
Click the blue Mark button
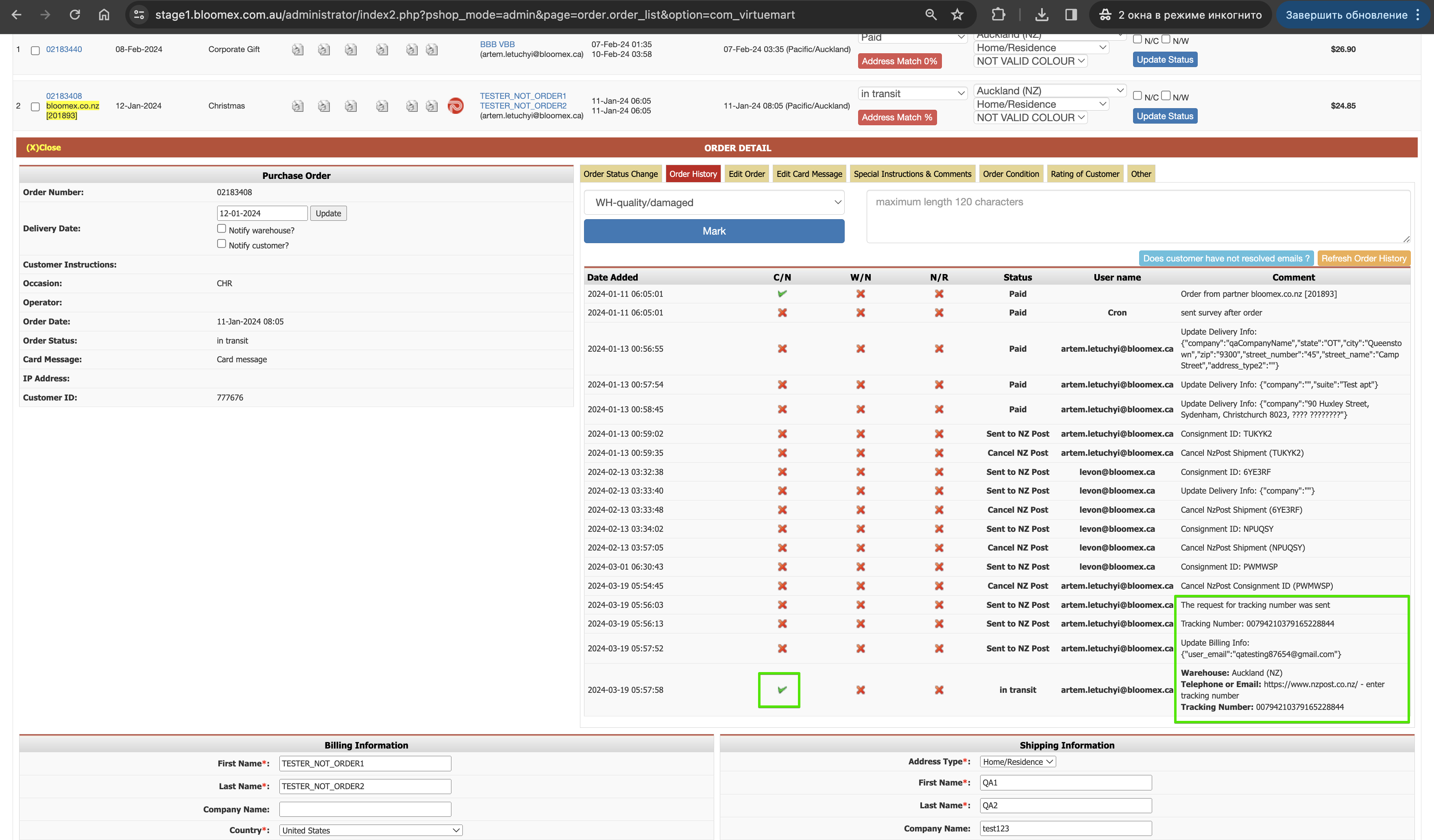tap(714, 231)
